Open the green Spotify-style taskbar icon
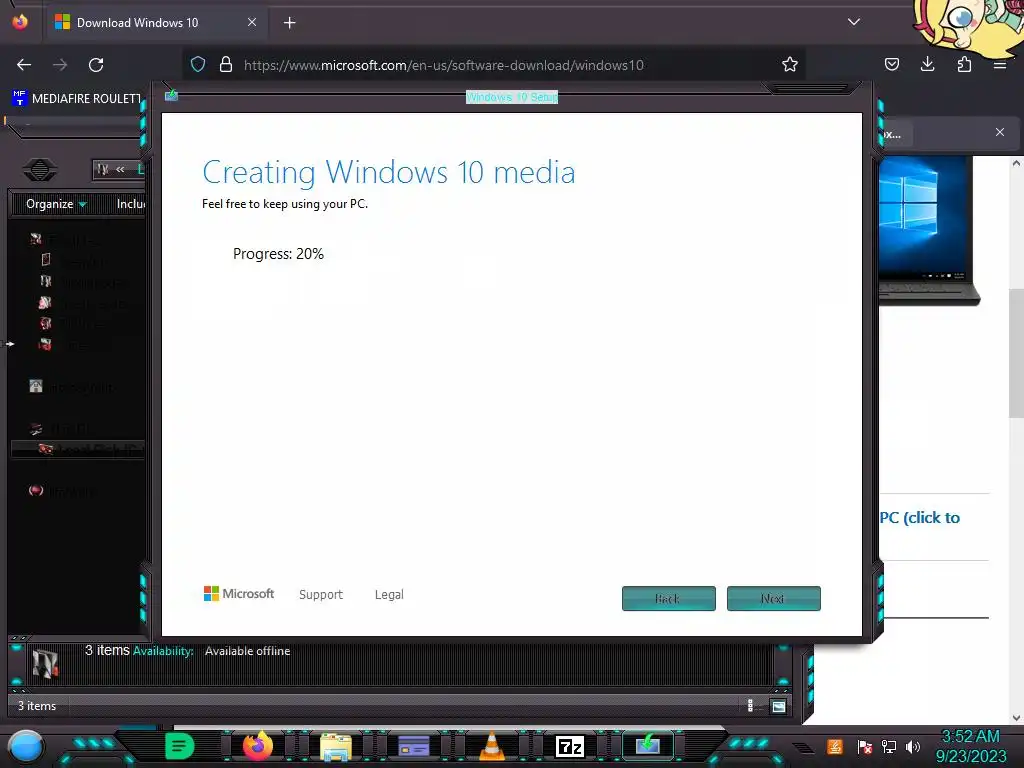The height and width of the screenshot is (768, 1024). [x=180, y=746]
